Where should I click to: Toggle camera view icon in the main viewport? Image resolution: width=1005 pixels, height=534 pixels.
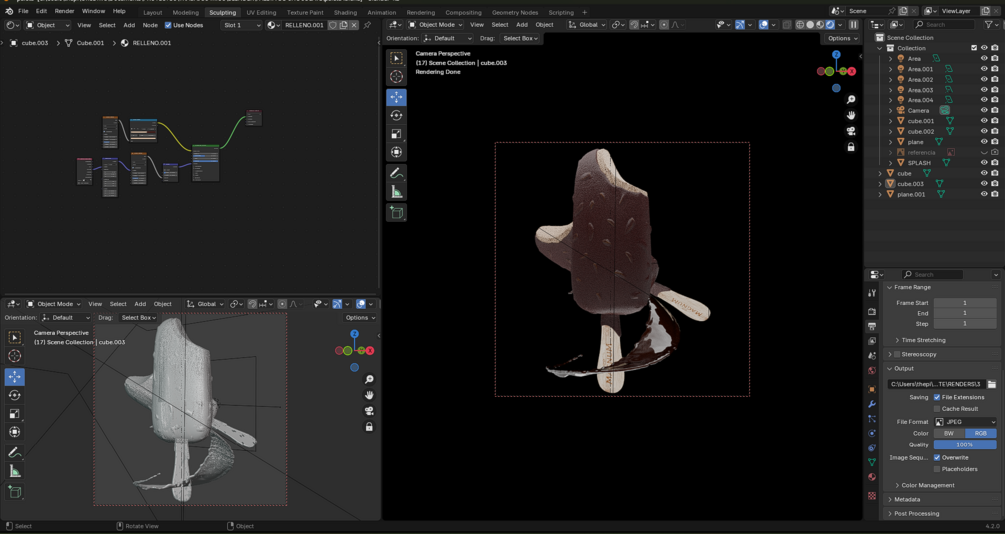pos(851,131)
